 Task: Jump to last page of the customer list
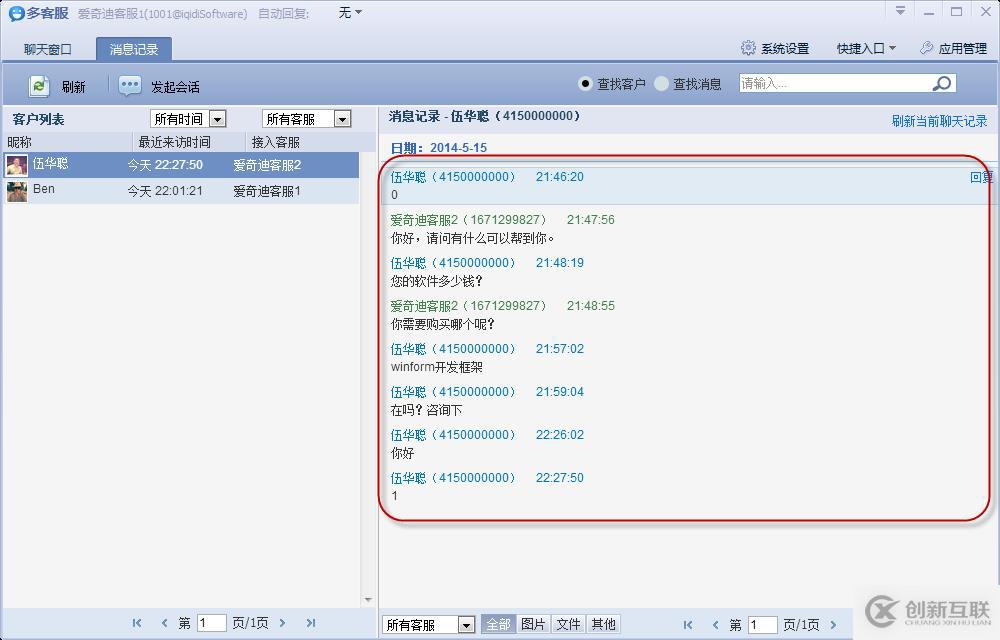tap(310, 622)
